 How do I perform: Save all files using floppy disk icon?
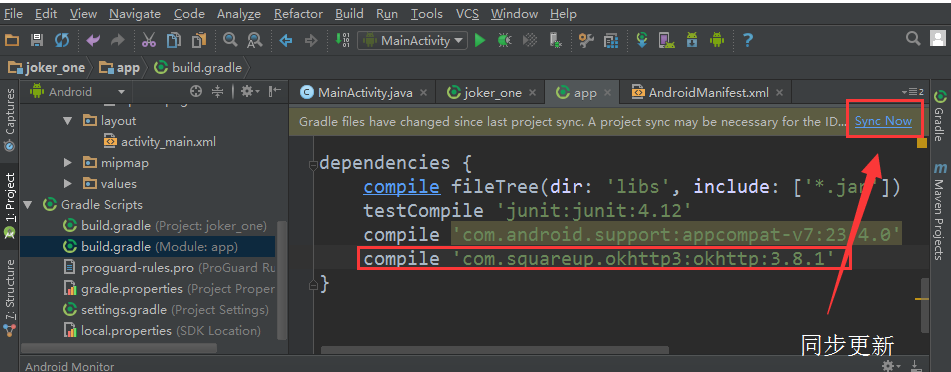pyautogui.click(x=37, y=40)
